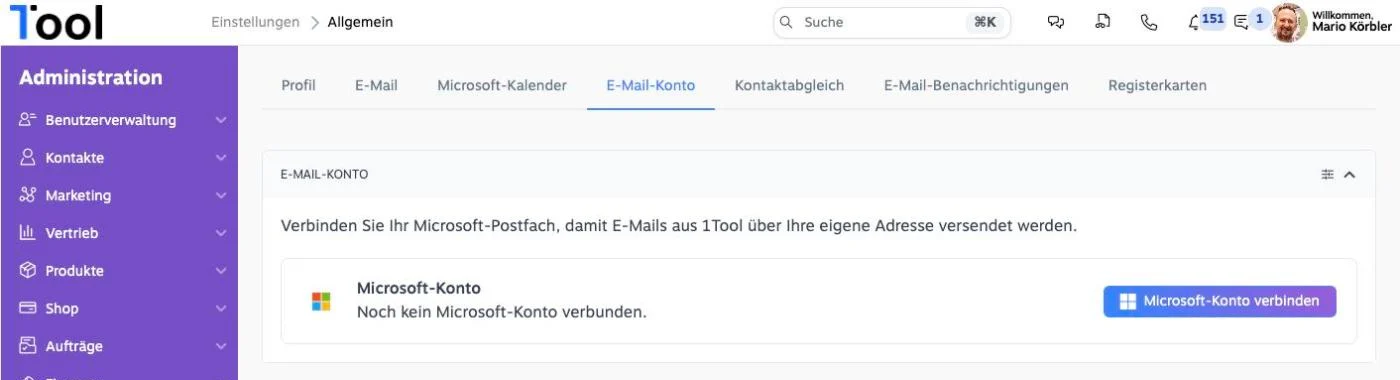Screen dimensions: 1400x380
Task: Click the E-MAIL-KONTO panel title
Action: pos(324,174)
